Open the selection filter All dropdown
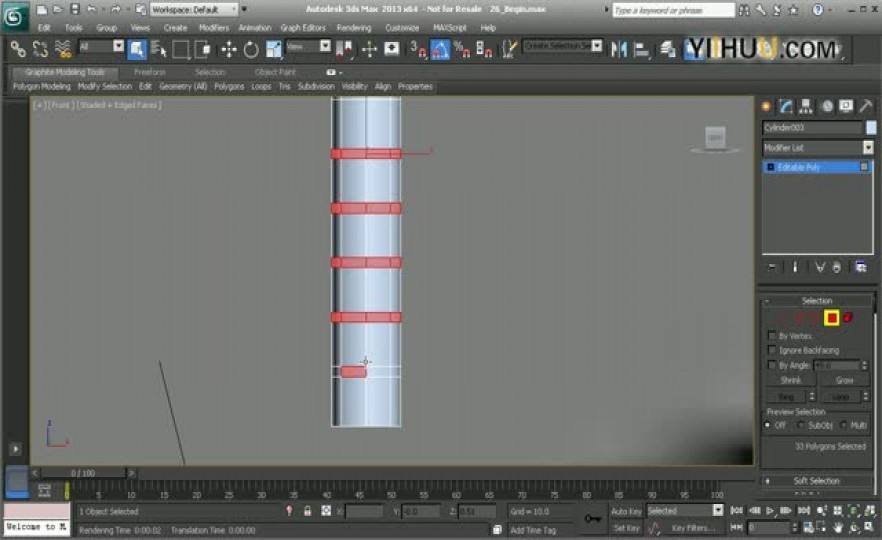The width and height of the screenshot is (882, 540). pyautogui.click(x=101, y=47)
